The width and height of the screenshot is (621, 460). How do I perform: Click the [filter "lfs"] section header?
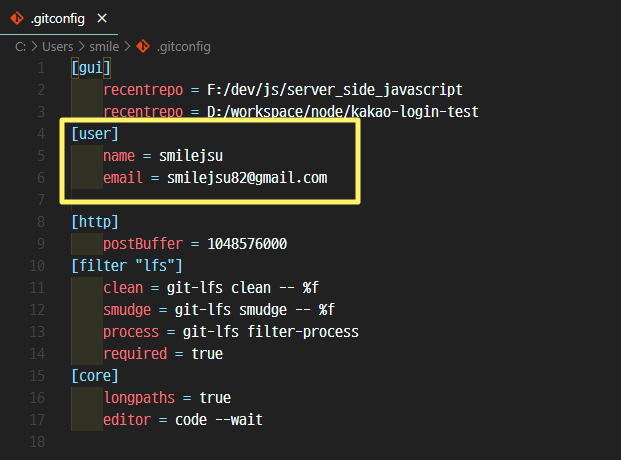click(127, 265)
